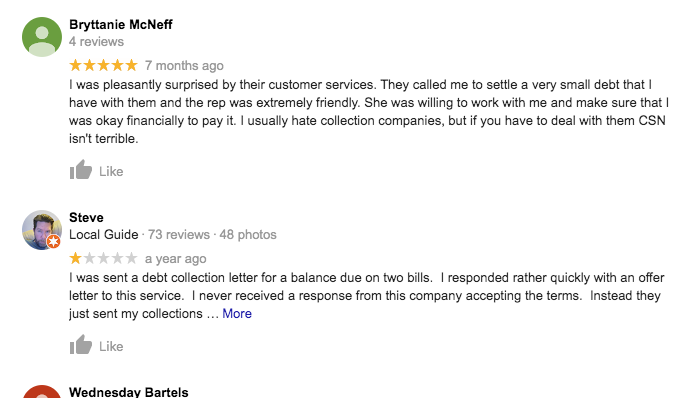Screen dimensions: 681x398
Task: Click the '4 reviews' count under Bryttanie McNeff
Action: [x=96, y=42]
